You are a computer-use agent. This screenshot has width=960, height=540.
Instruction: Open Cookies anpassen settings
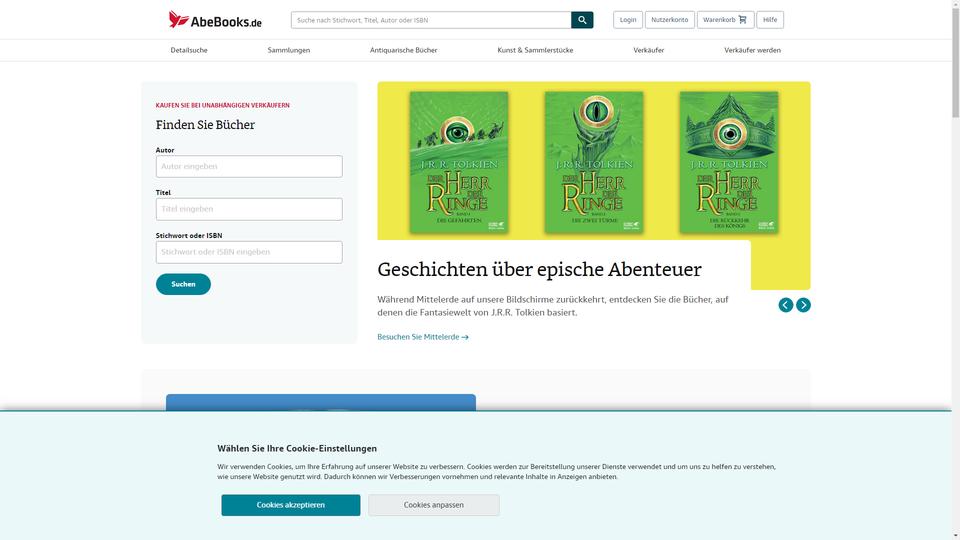click(x=433, y=505)
